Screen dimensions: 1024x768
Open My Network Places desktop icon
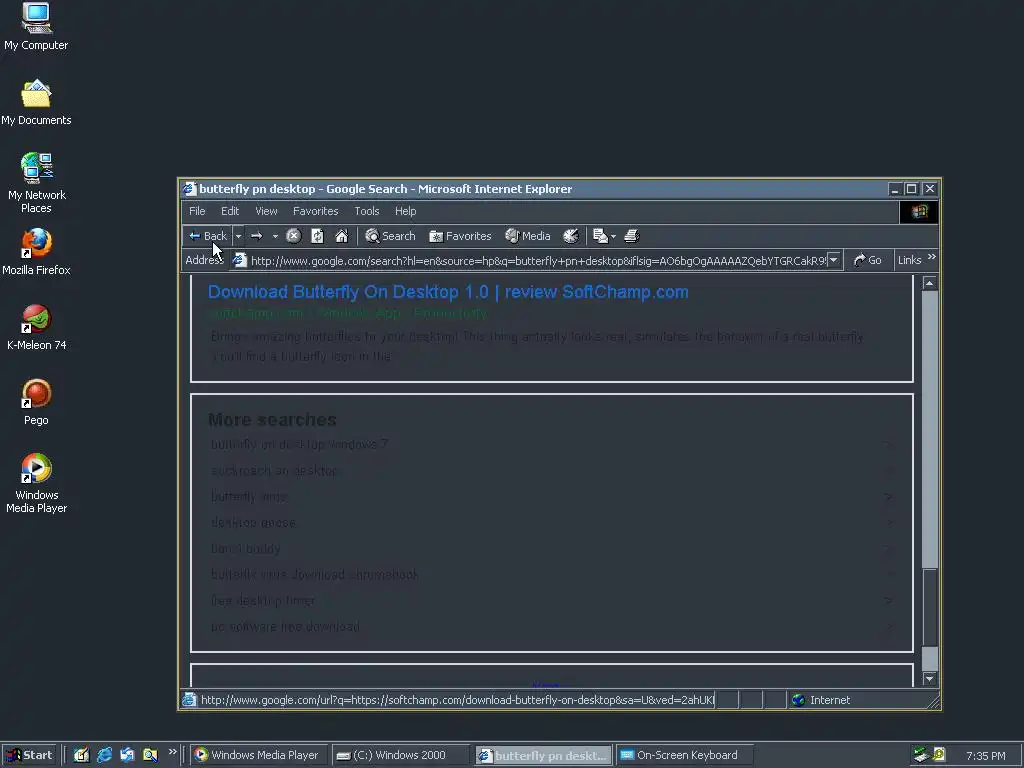pyautogui.click(x=36, y=183)
